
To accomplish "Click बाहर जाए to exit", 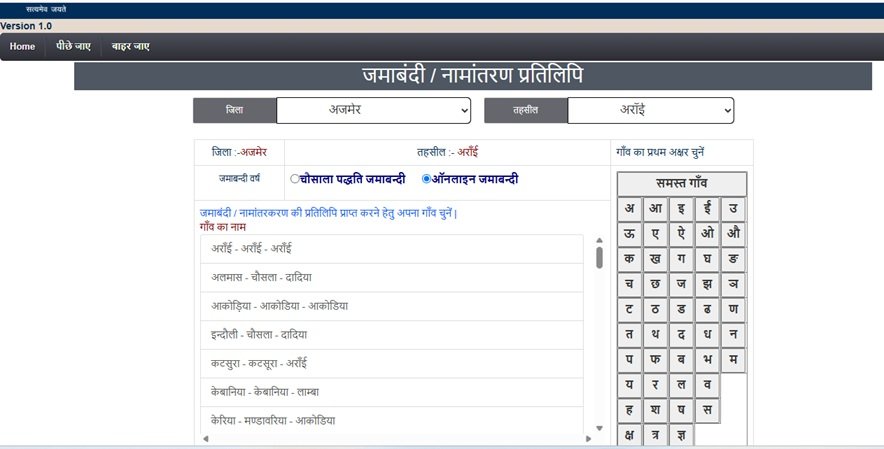I will tap(130, 46).
